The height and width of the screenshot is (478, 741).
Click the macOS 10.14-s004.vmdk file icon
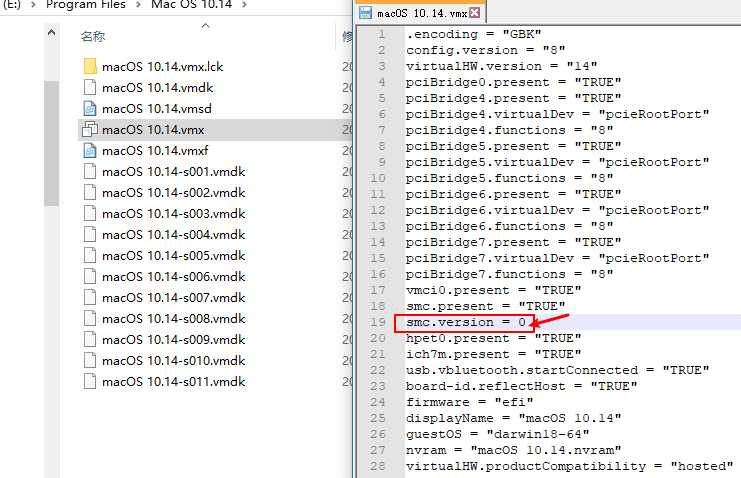tap(90, 235)
